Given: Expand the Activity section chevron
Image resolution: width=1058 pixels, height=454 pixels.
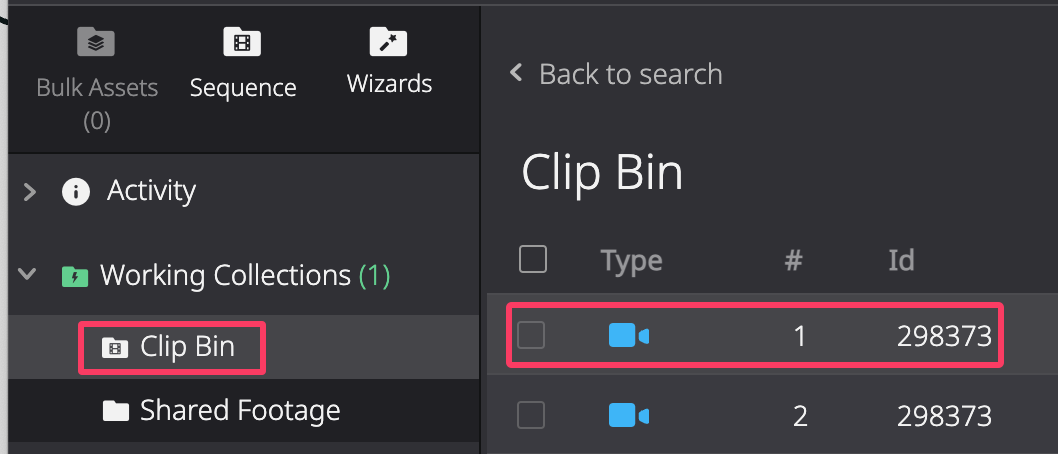Looking at the screenshot, I should pyautogui.click(x=29, y=192).
